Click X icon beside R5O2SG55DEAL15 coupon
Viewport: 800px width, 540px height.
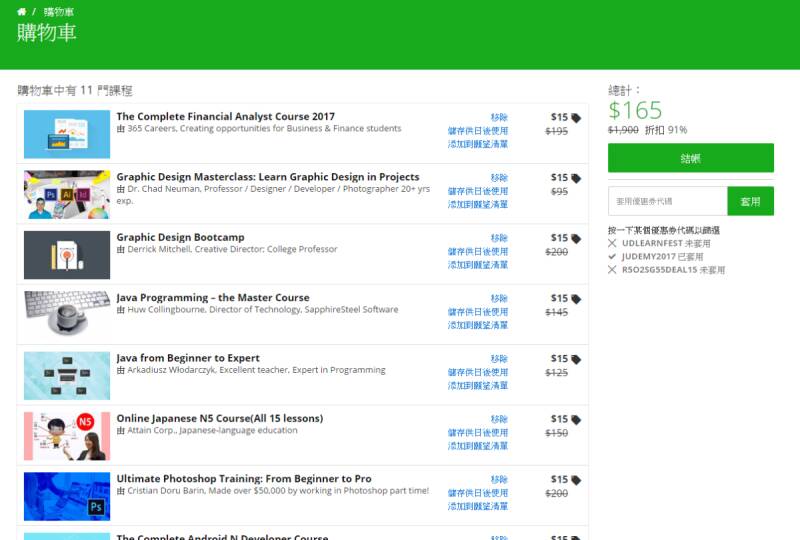click(612, 270)
